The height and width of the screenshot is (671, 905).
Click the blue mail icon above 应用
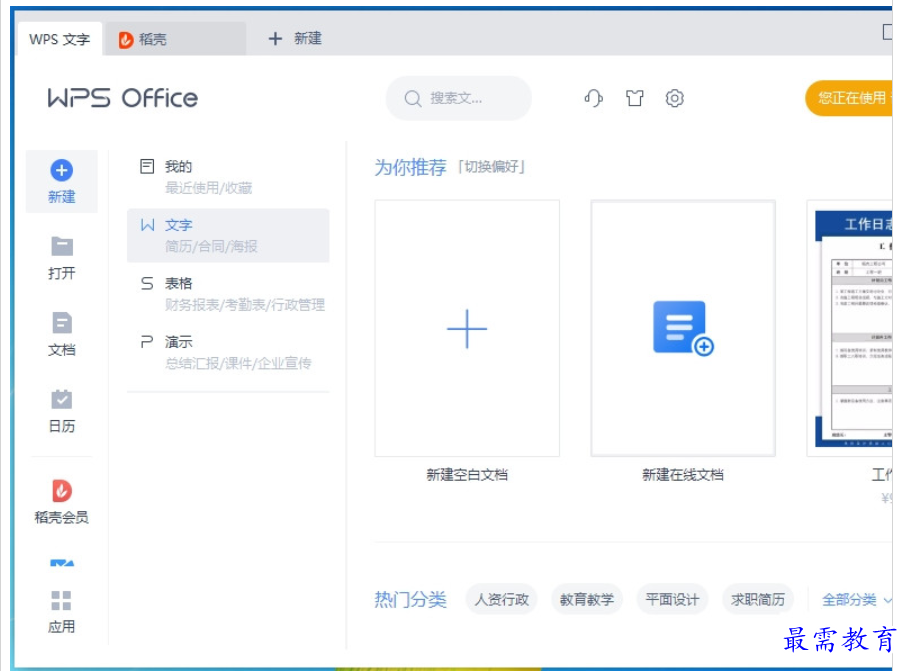pyautogui.click(x=62, y=563)
